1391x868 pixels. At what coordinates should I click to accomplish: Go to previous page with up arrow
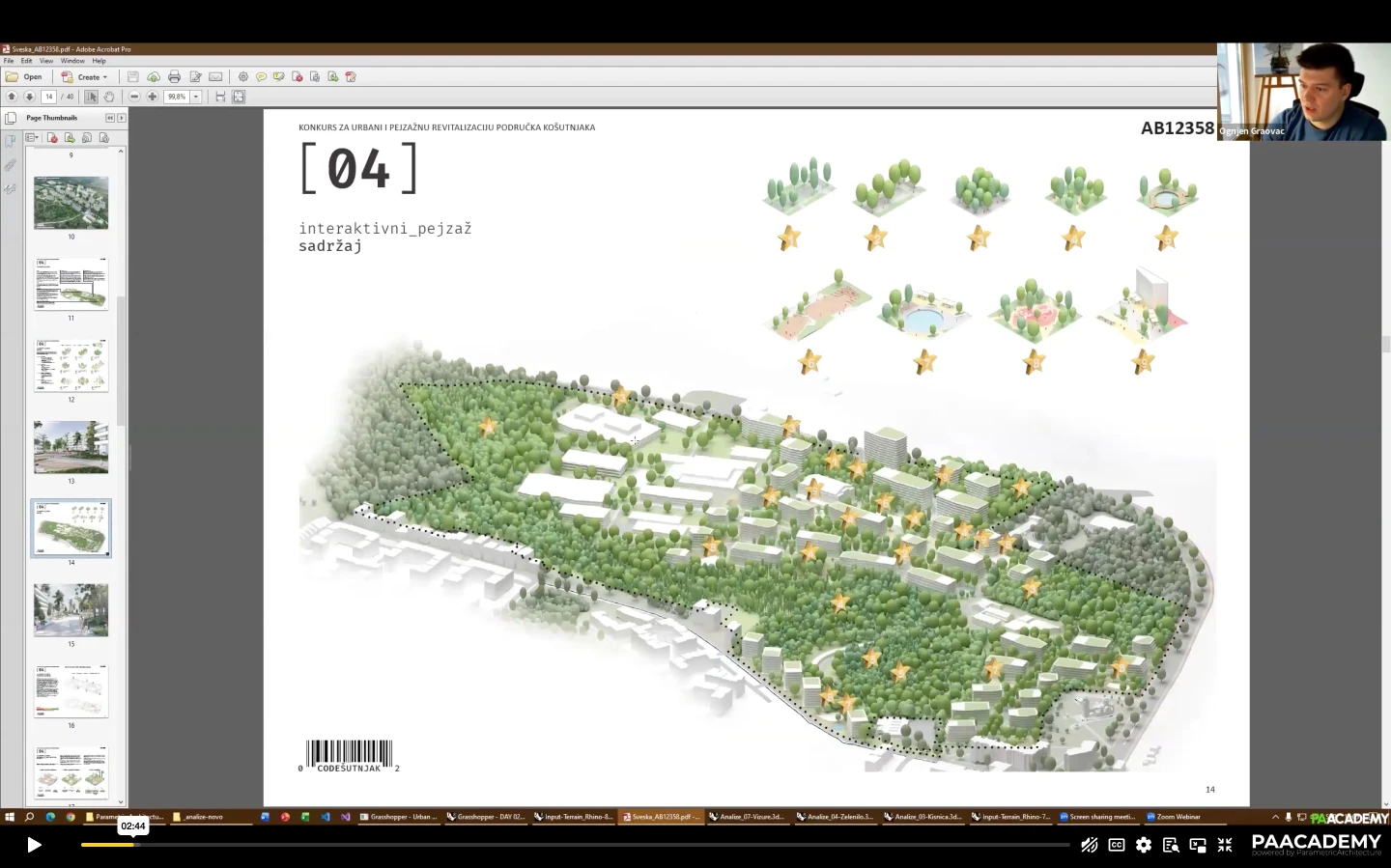pyautogui.click(x=12, y=97)
